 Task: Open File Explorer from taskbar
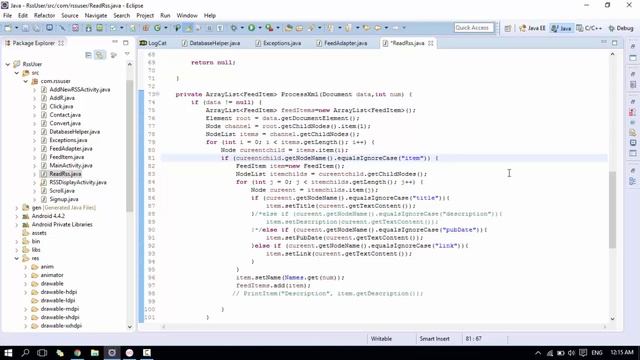95,353
